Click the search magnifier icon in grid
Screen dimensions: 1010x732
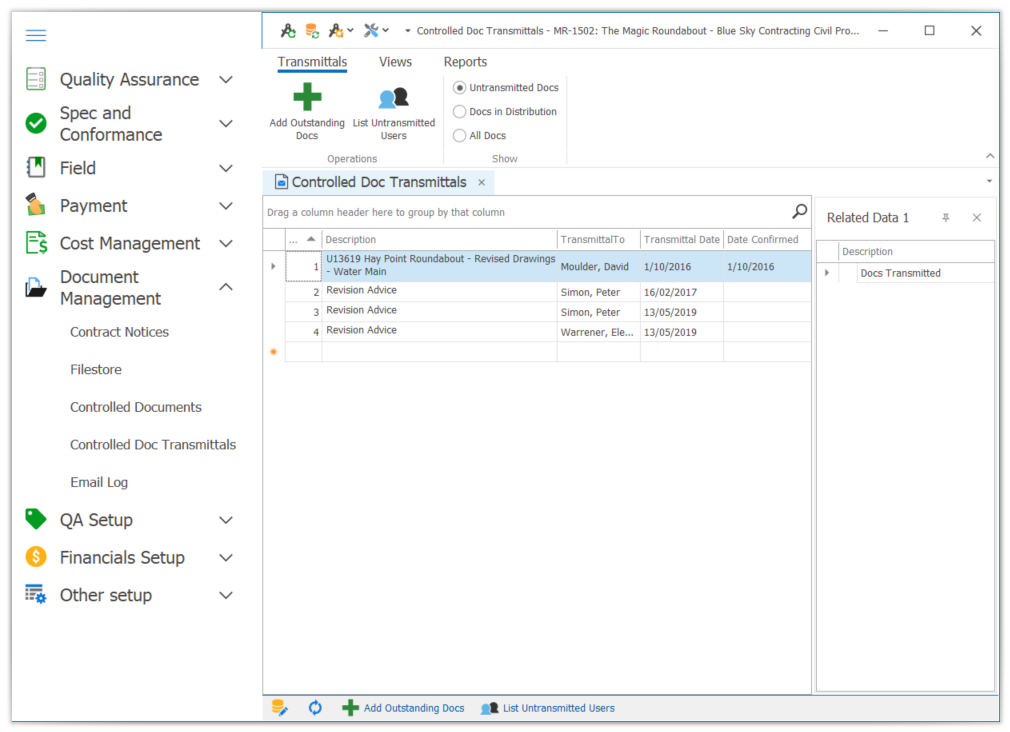[x=799, y=211]
